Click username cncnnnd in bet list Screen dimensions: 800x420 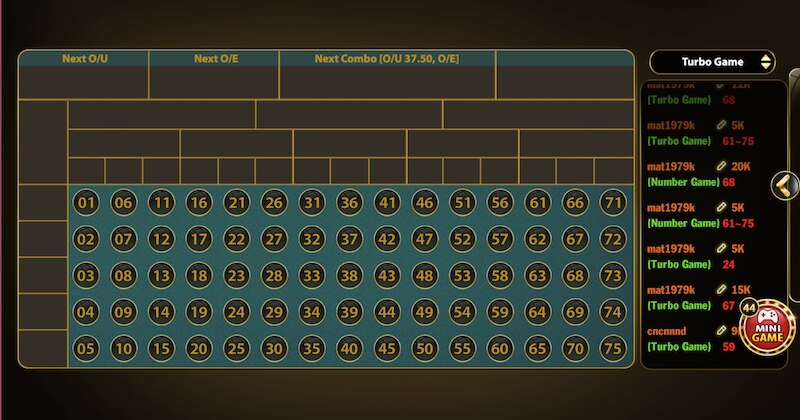[x=670, y=330]
